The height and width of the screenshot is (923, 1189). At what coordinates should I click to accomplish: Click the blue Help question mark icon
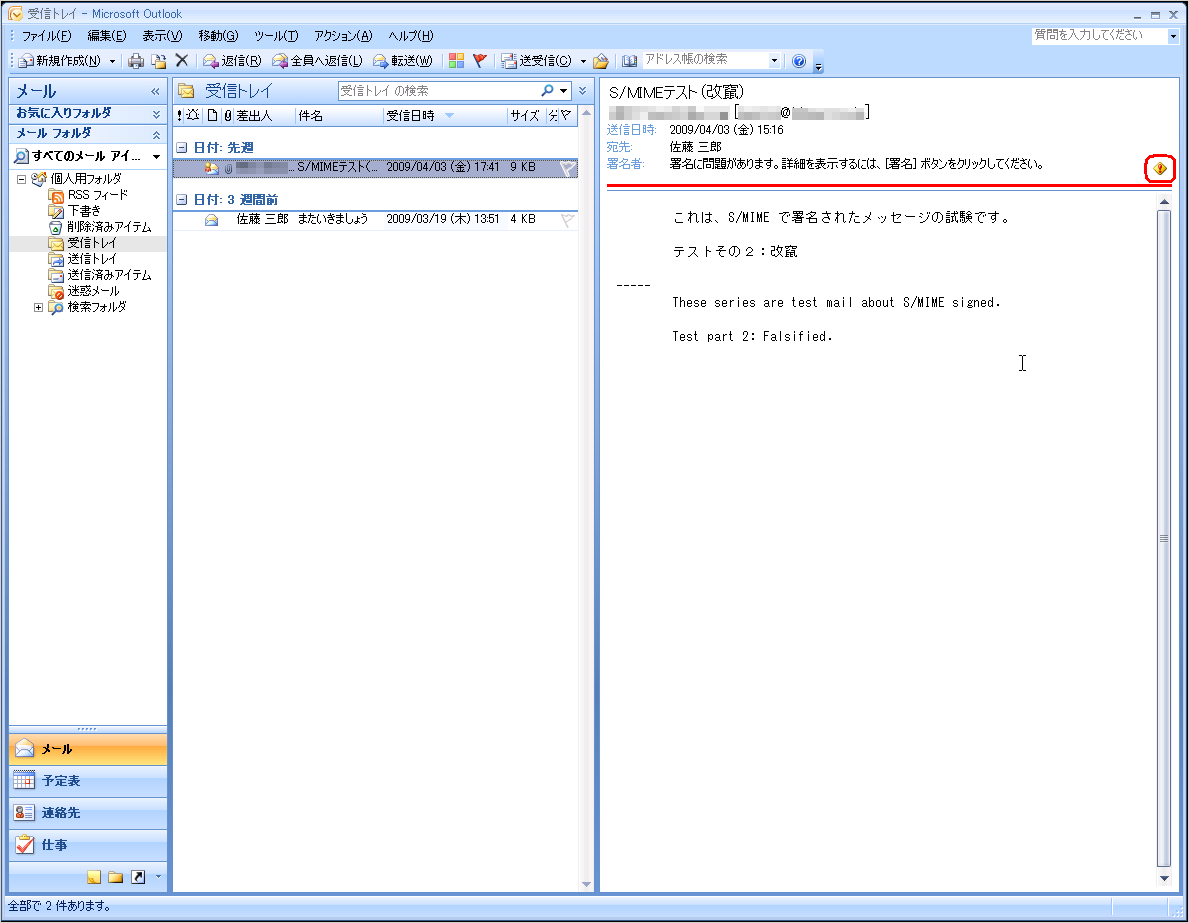798,61
